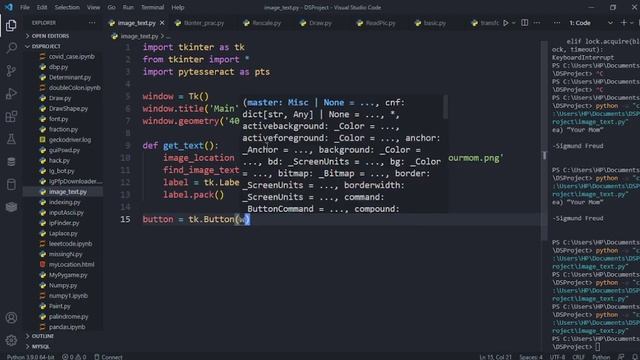Click Spaces: 4 indentation status
The height and width of the screenshot is (360, 640).
531,357
